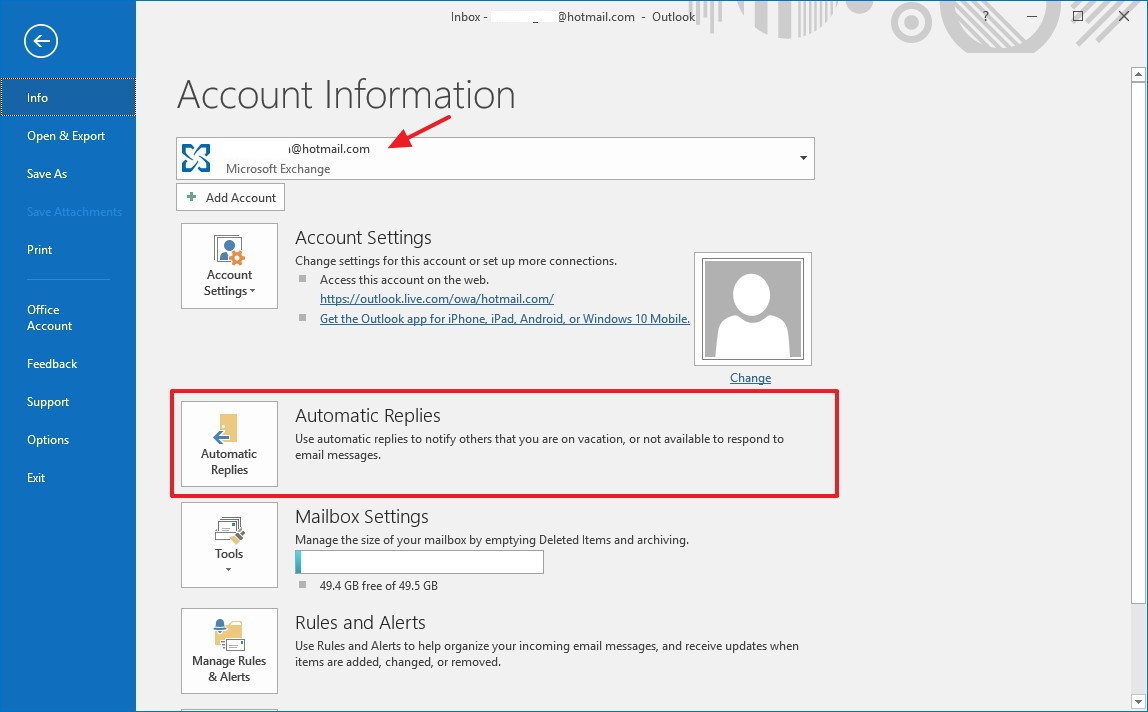Click the Mailbox Settings heading
The width and height of the screenshot is (1148, 712).
tap(362, 516)
